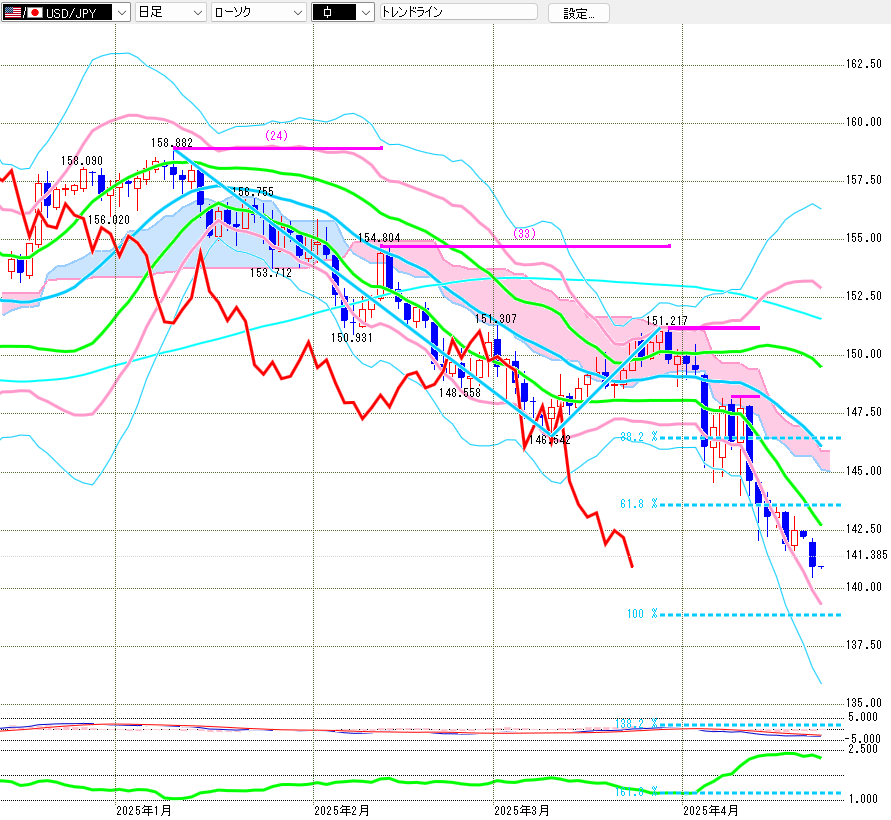891x820 pixels.
Task: Open the USD/JPY currency pair dropdown
Action: [66, 12]
